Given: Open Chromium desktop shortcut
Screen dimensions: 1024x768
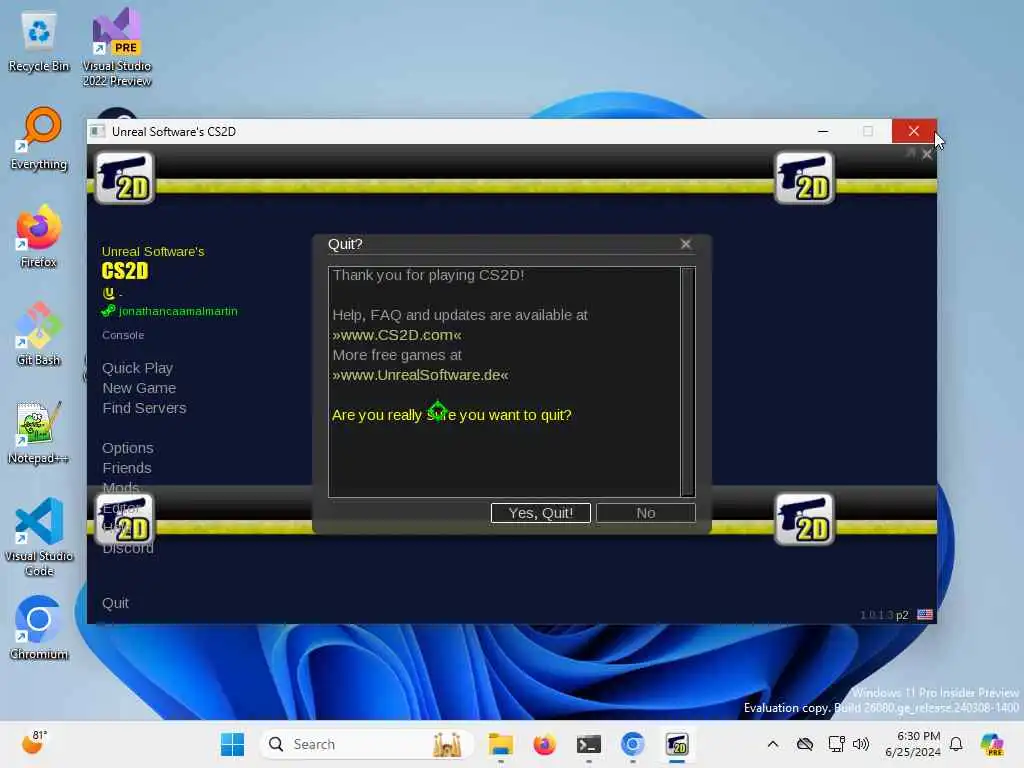Looking at the screenshot, I should click(39, 629).
